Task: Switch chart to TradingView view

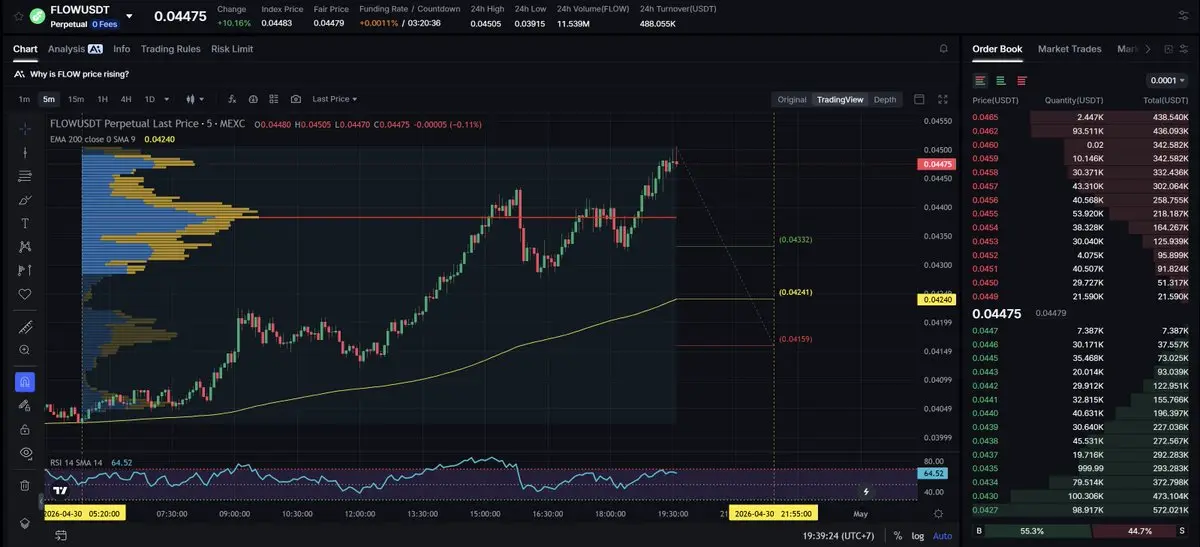Action: (840, 99)
